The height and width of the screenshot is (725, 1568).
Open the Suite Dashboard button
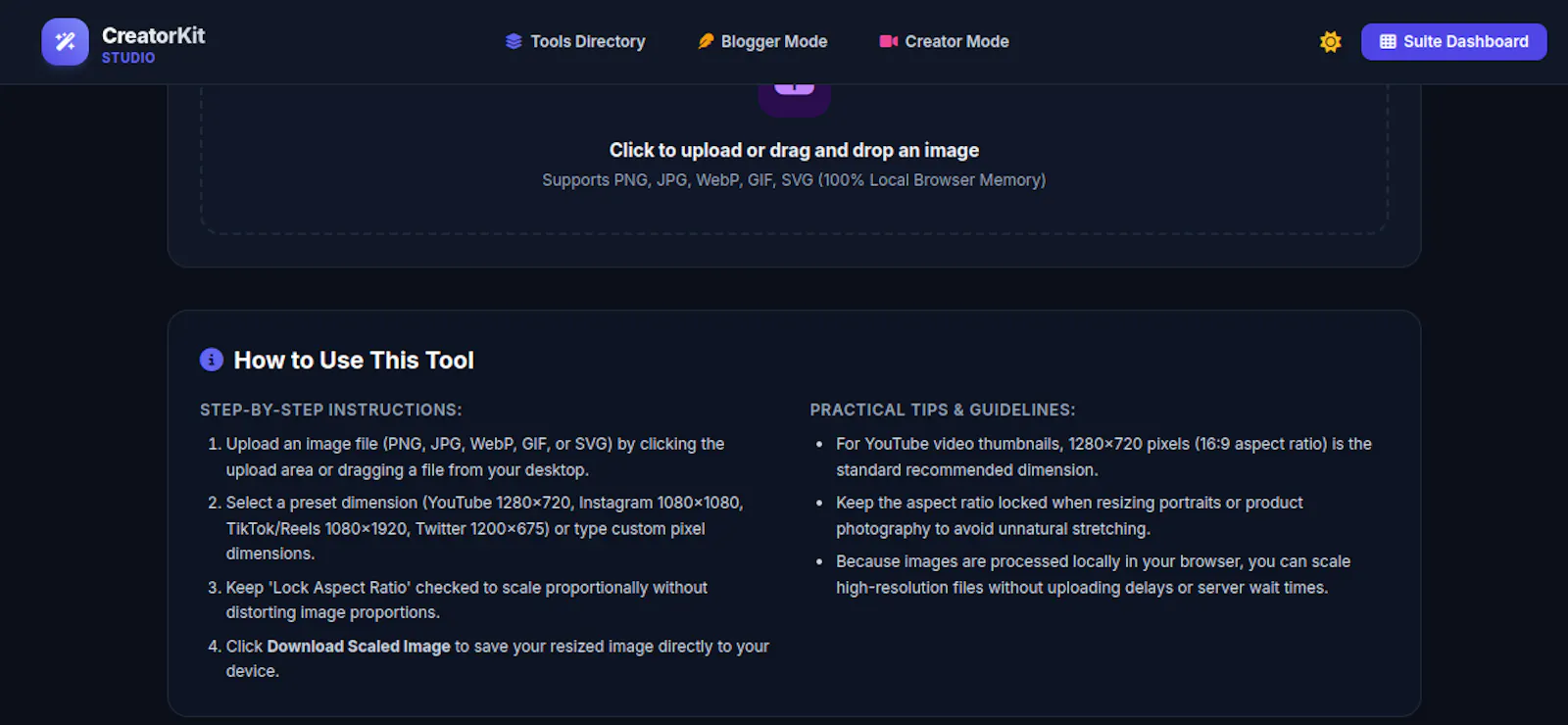(1453, 42)
